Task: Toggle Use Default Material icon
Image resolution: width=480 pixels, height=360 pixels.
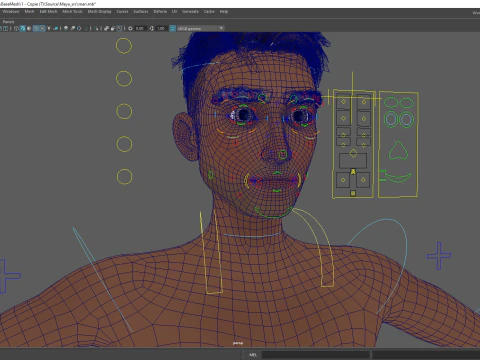Action: pyautogui.click(x=29, y=29)
